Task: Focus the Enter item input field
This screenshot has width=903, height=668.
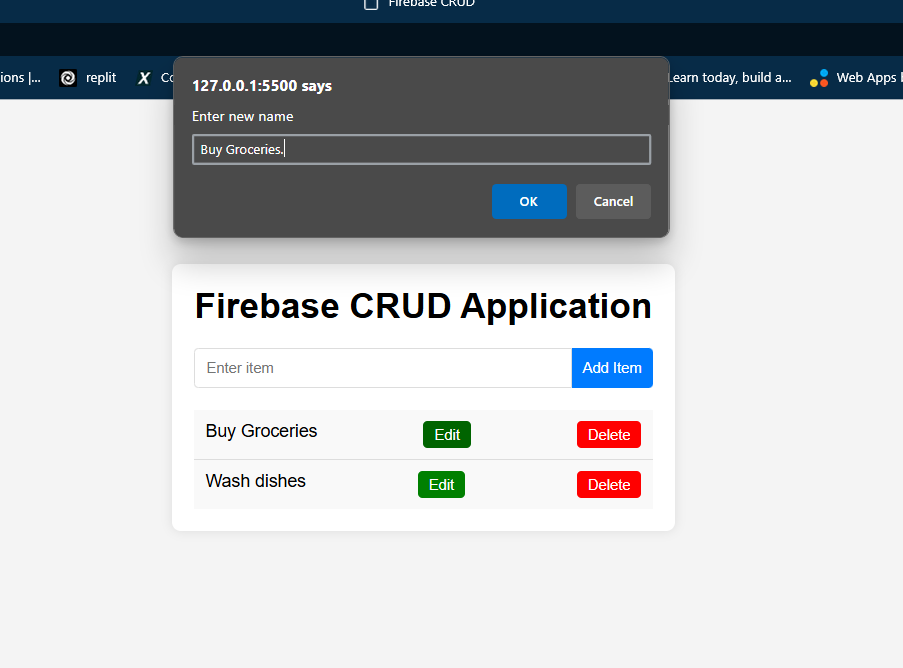Action: (383, 368)
